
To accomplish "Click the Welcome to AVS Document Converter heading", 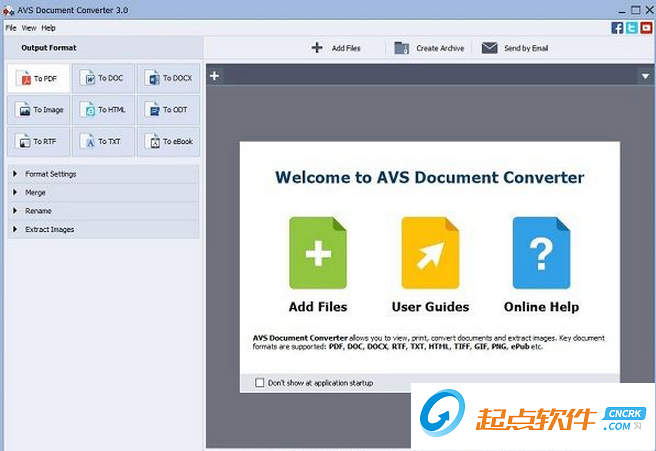I will 430,177.
